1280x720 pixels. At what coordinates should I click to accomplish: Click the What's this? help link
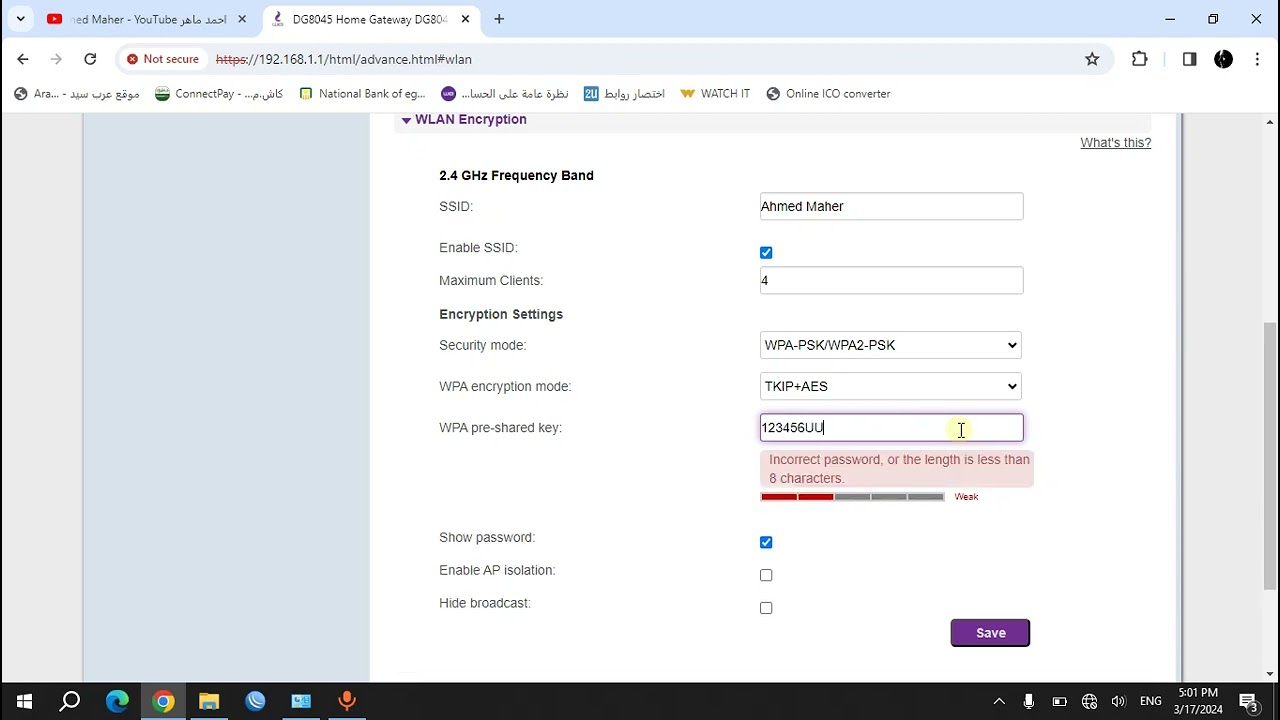1115,143
